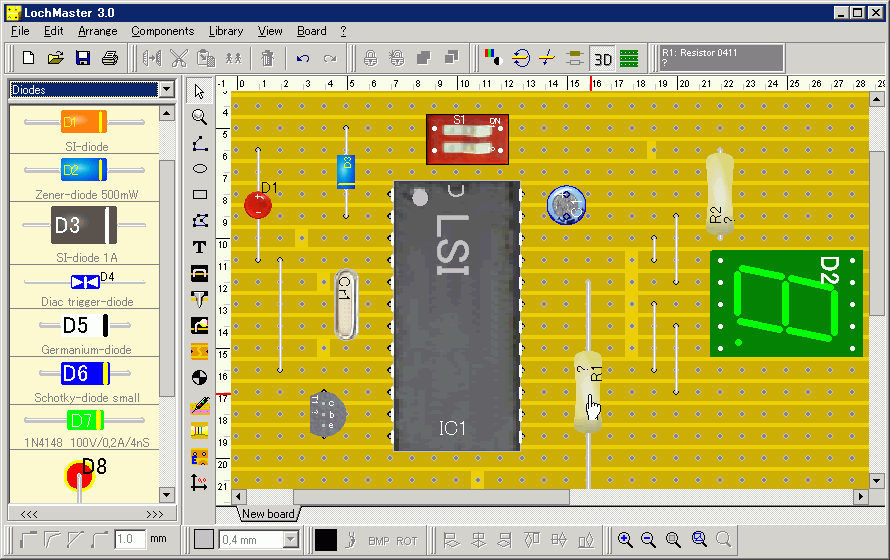Viewport: 890px width, 560px height.
Task: Open the ? help menu
Action: 343,31
